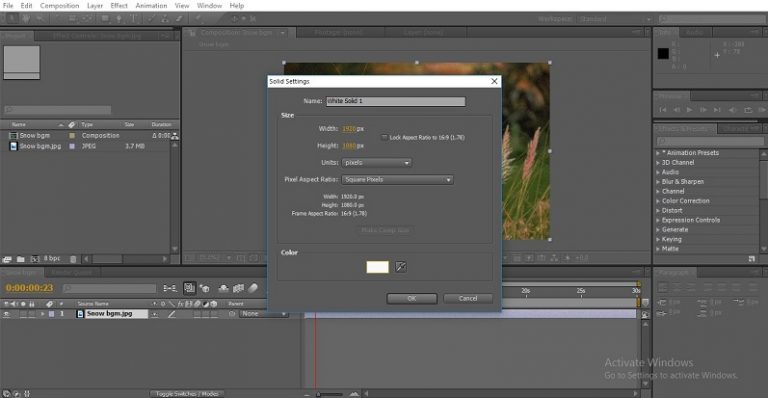Image resolution: width=768 pixels, height=398 pixels.
Task: Open the white color swatch picker
Action: [378, 267]
